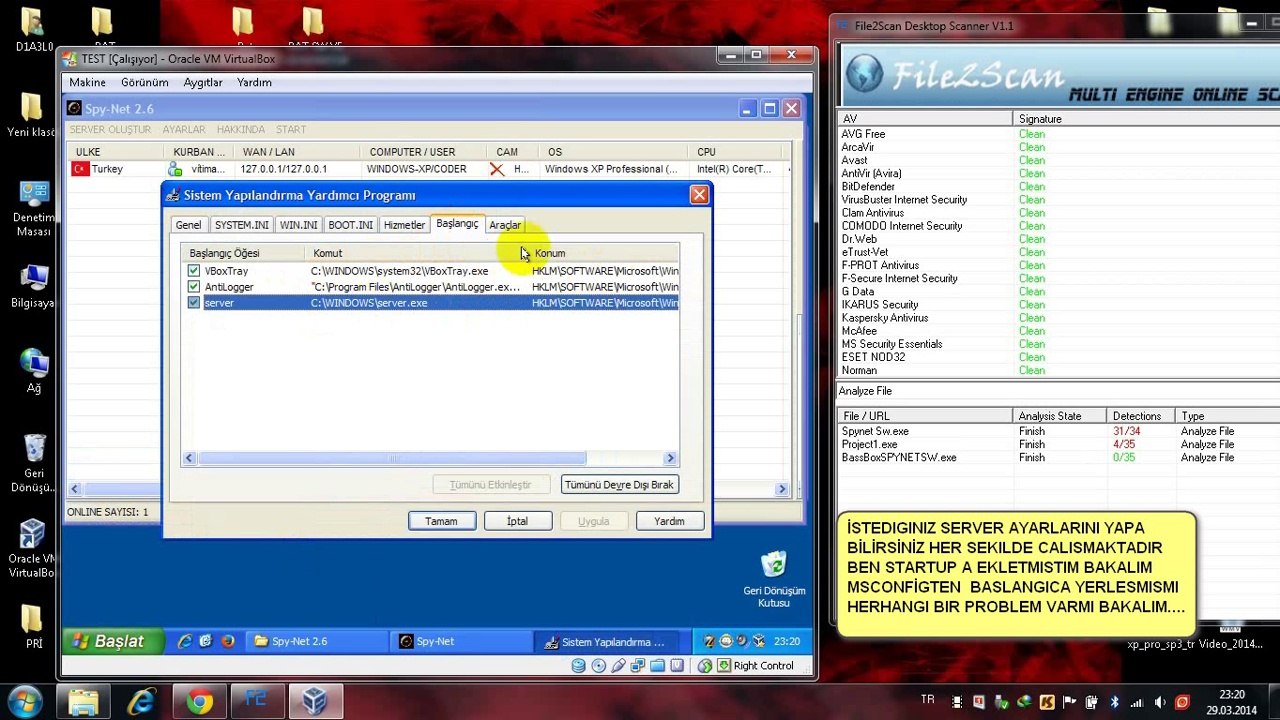
Task: Click the Bluetooth tray icon
Action: pyautogui.click(x=1114, y=702)
